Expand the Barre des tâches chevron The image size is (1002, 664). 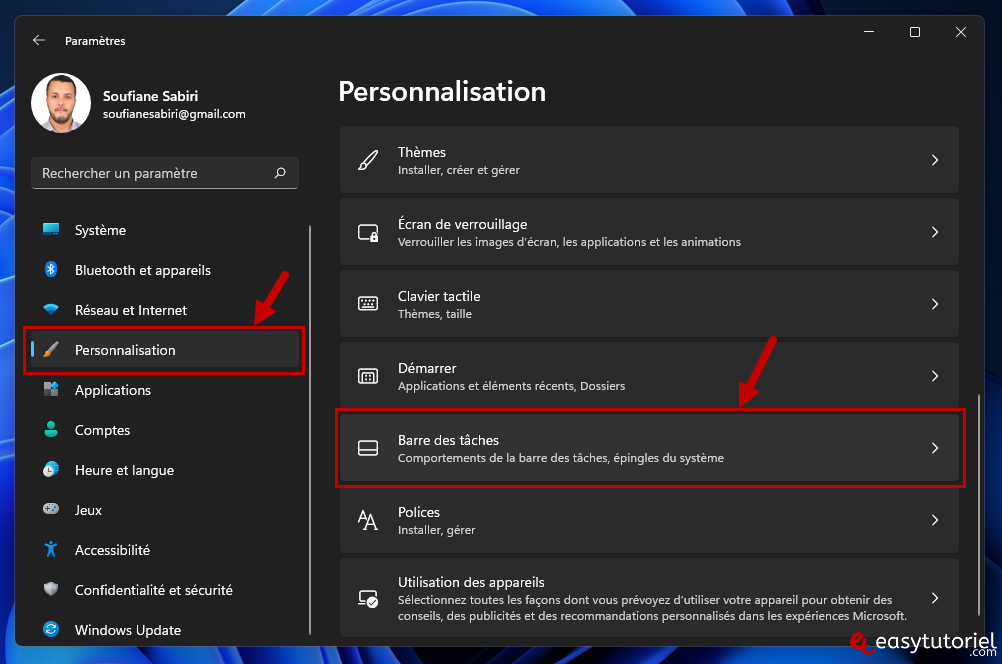click(x=935, y=448)
